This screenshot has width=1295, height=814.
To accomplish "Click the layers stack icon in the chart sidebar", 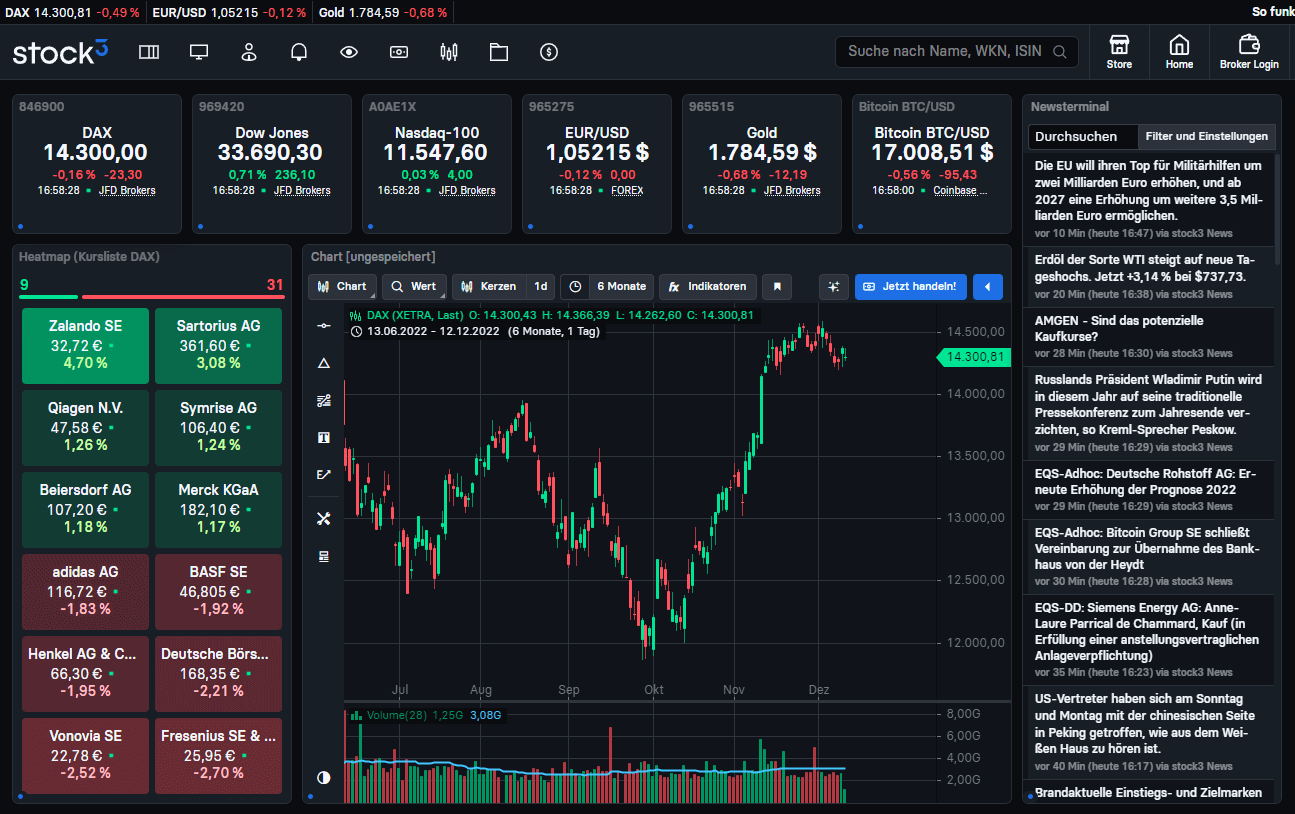I will point(323,556).
